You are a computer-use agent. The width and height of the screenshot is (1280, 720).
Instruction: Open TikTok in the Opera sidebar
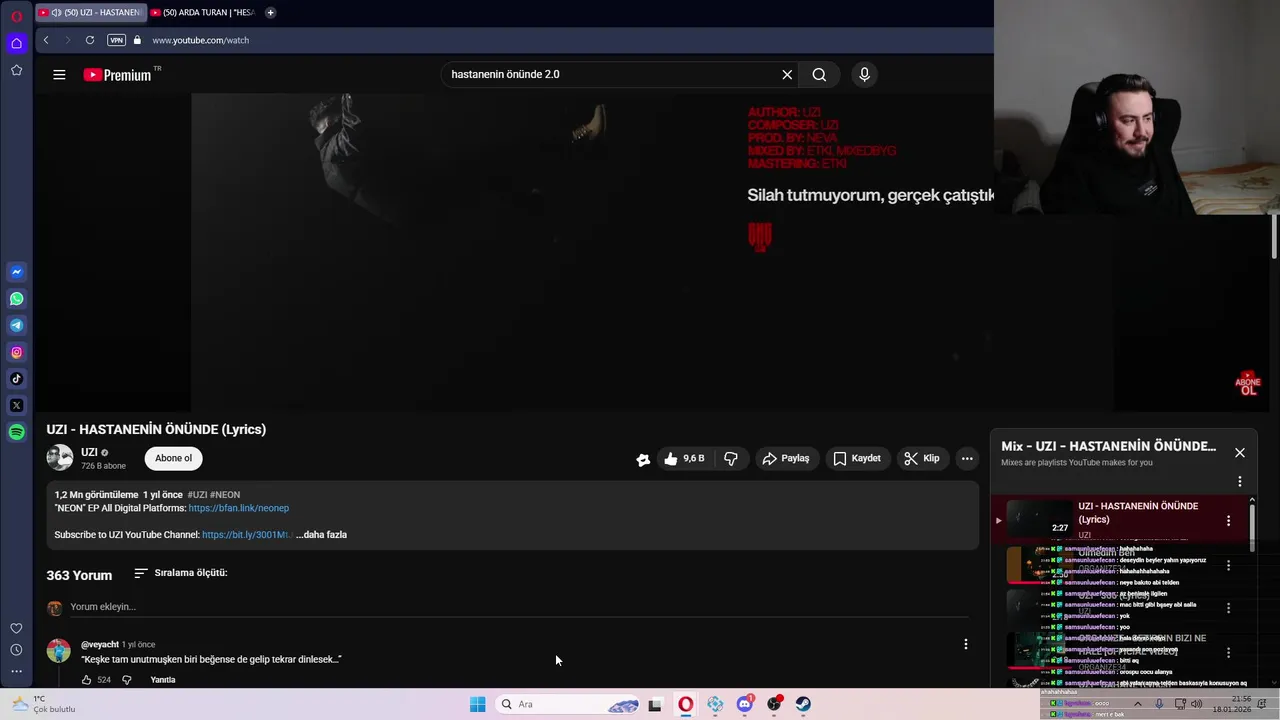(x=16, y=378)
